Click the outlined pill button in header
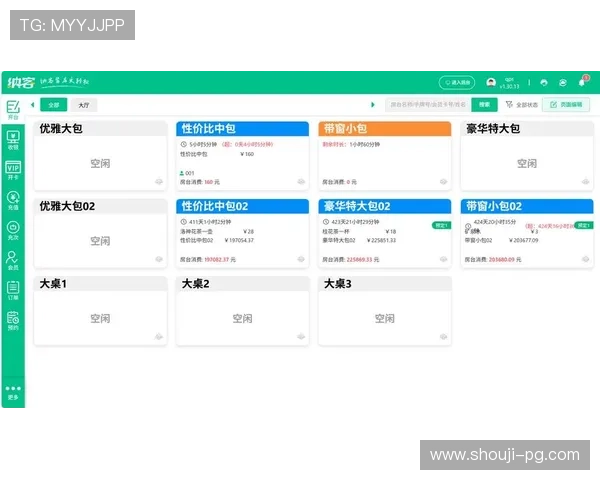Viewport: 600px width, 480px height. [457, 82]
